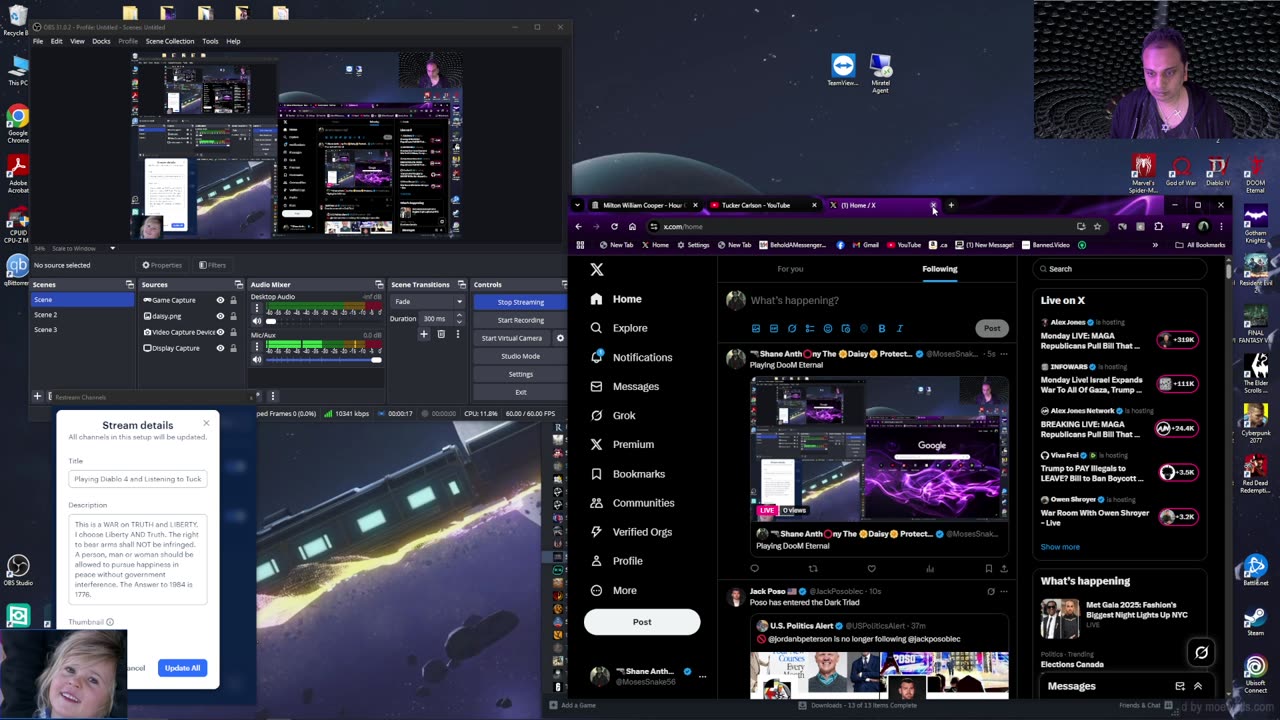Open source Properties button
This screenshot has height=720, width=1280.
point(162,265)
